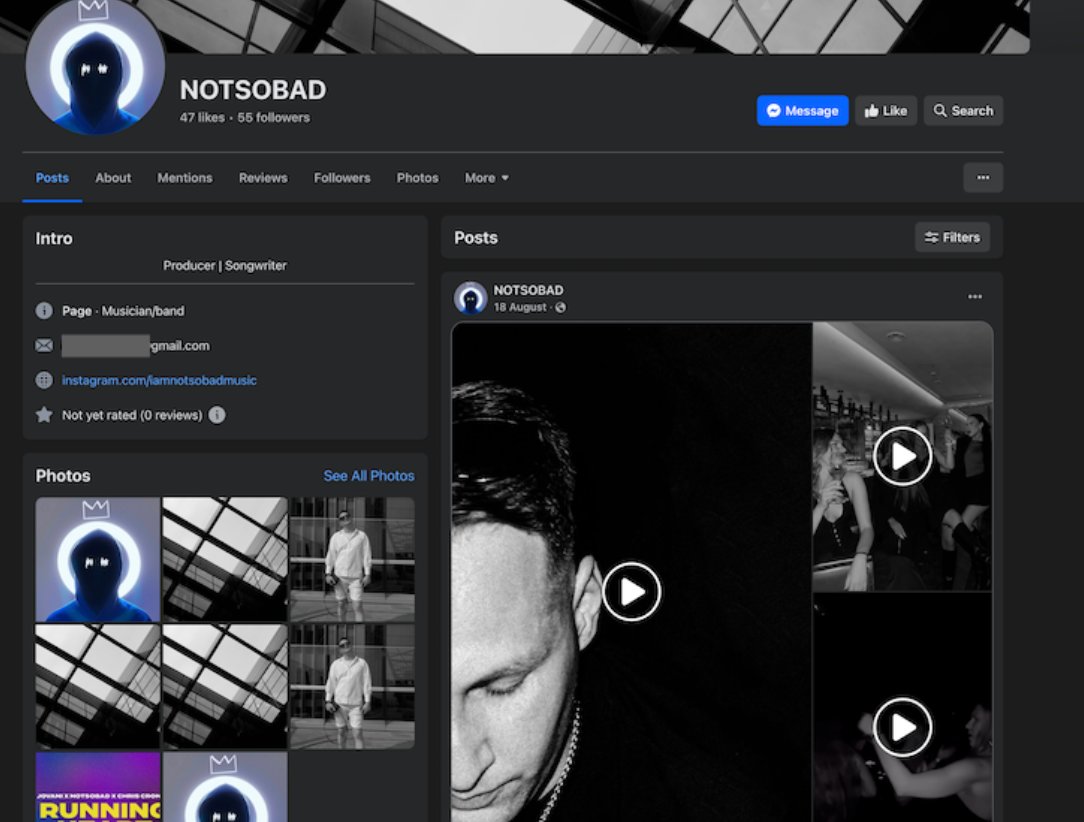Click the NOTSOBAD page title
Screen dimensions: 1084x822
pos(253,90)
